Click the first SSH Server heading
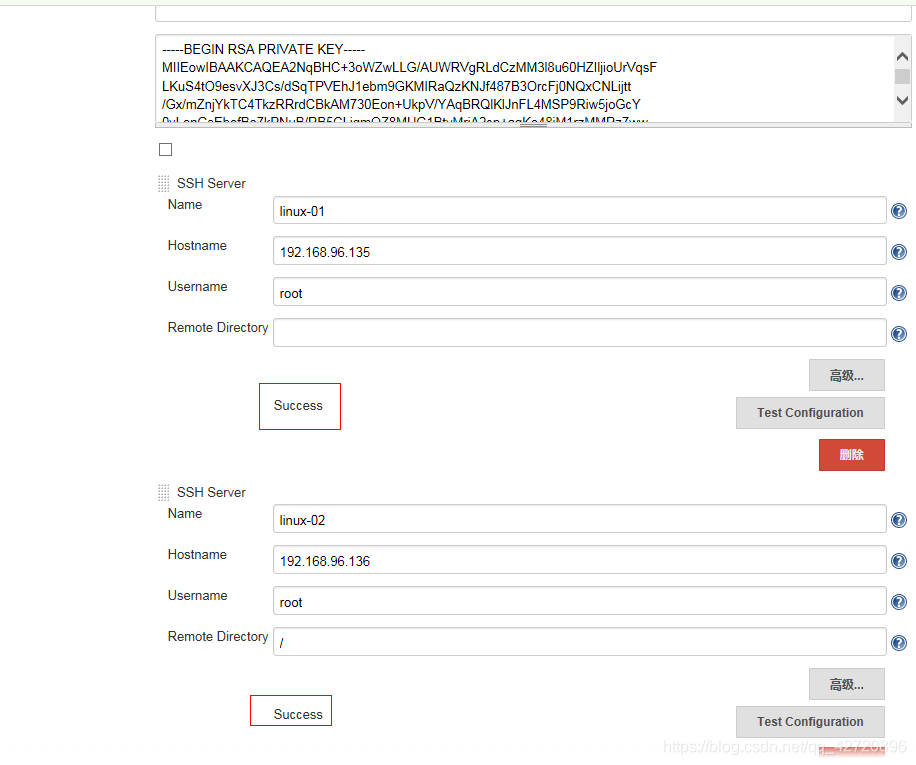Screen dimensions: 916x765 (x=211, y=183)
